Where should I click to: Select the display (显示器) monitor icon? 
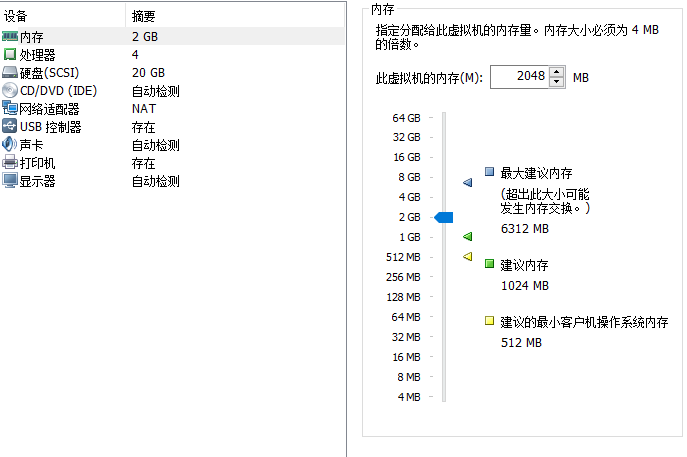(x=10, y=181)
